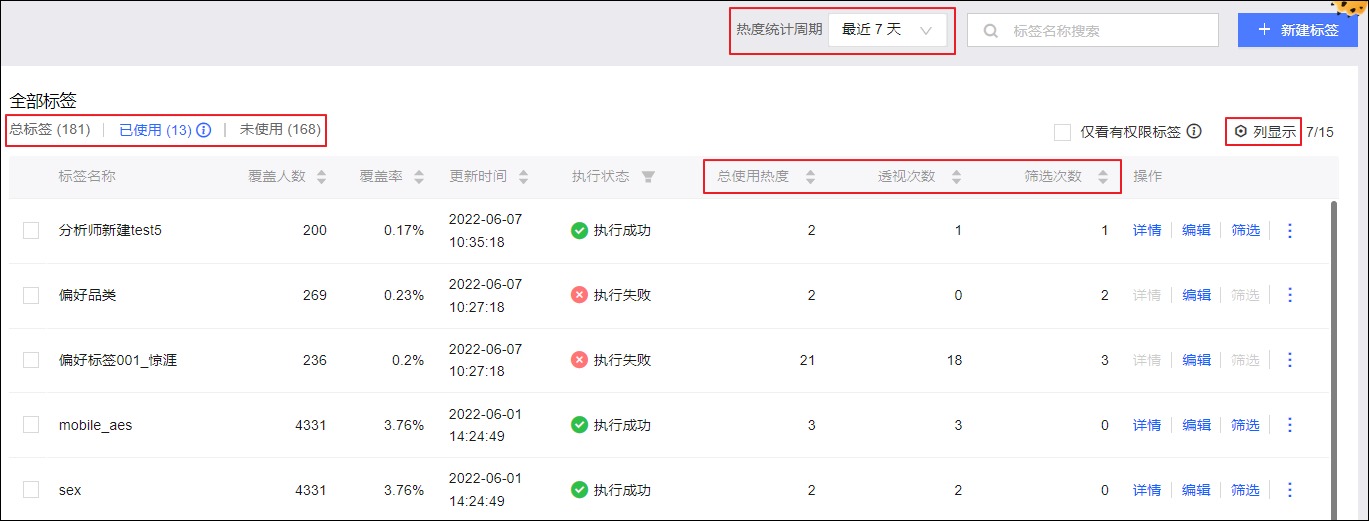Click the info icon beside 仅看有权限标签
Viewport: 1369px width, 521px height.
click(1194, 131)
